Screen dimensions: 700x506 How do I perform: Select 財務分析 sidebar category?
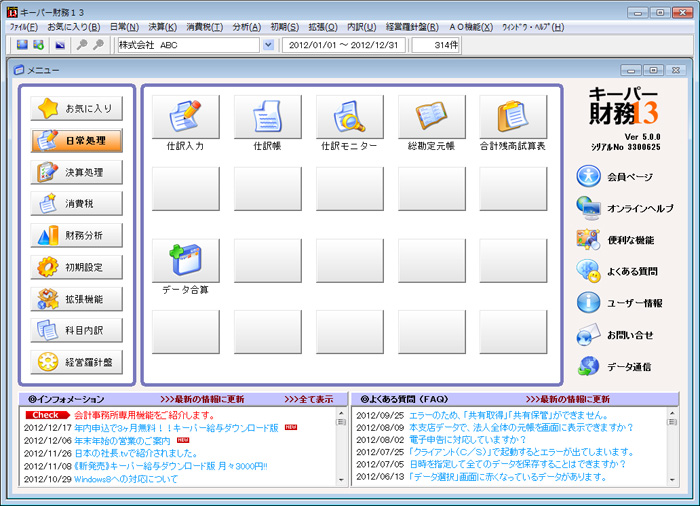pos(76,235)
